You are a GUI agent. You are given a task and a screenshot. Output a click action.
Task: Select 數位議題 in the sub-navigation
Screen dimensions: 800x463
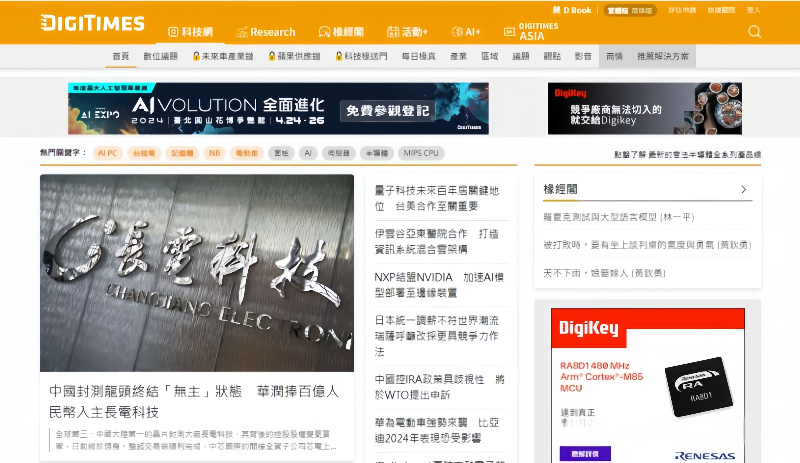(160, 56)
